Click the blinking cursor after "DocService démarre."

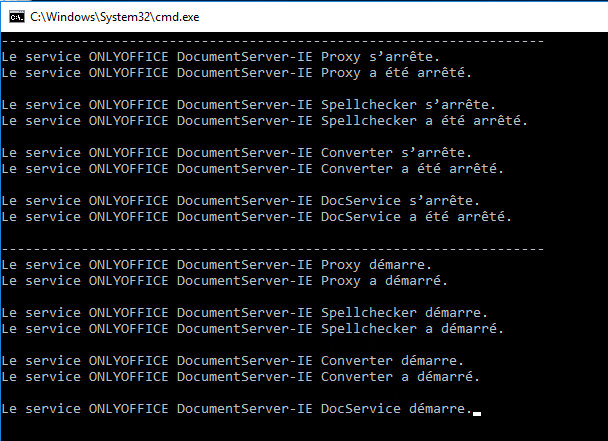(477, 412)
